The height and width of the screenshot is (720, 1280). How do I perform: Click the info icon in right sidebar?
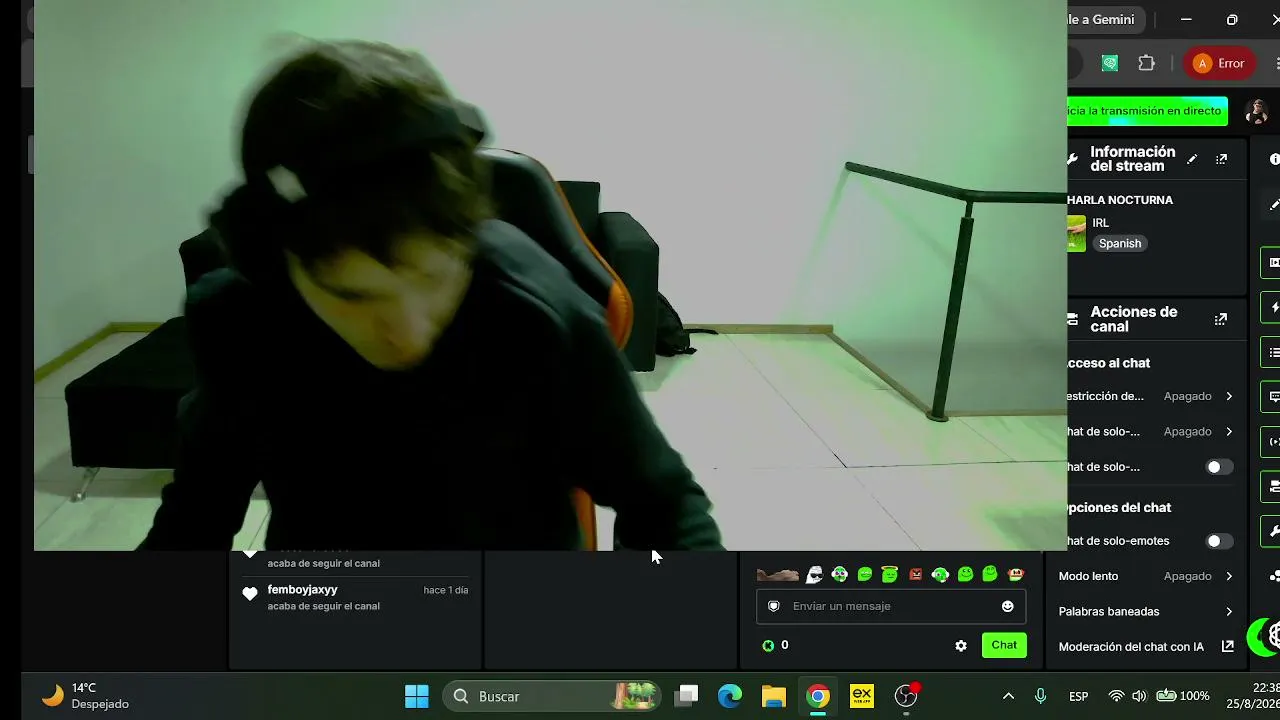[x=1274, y=159]
